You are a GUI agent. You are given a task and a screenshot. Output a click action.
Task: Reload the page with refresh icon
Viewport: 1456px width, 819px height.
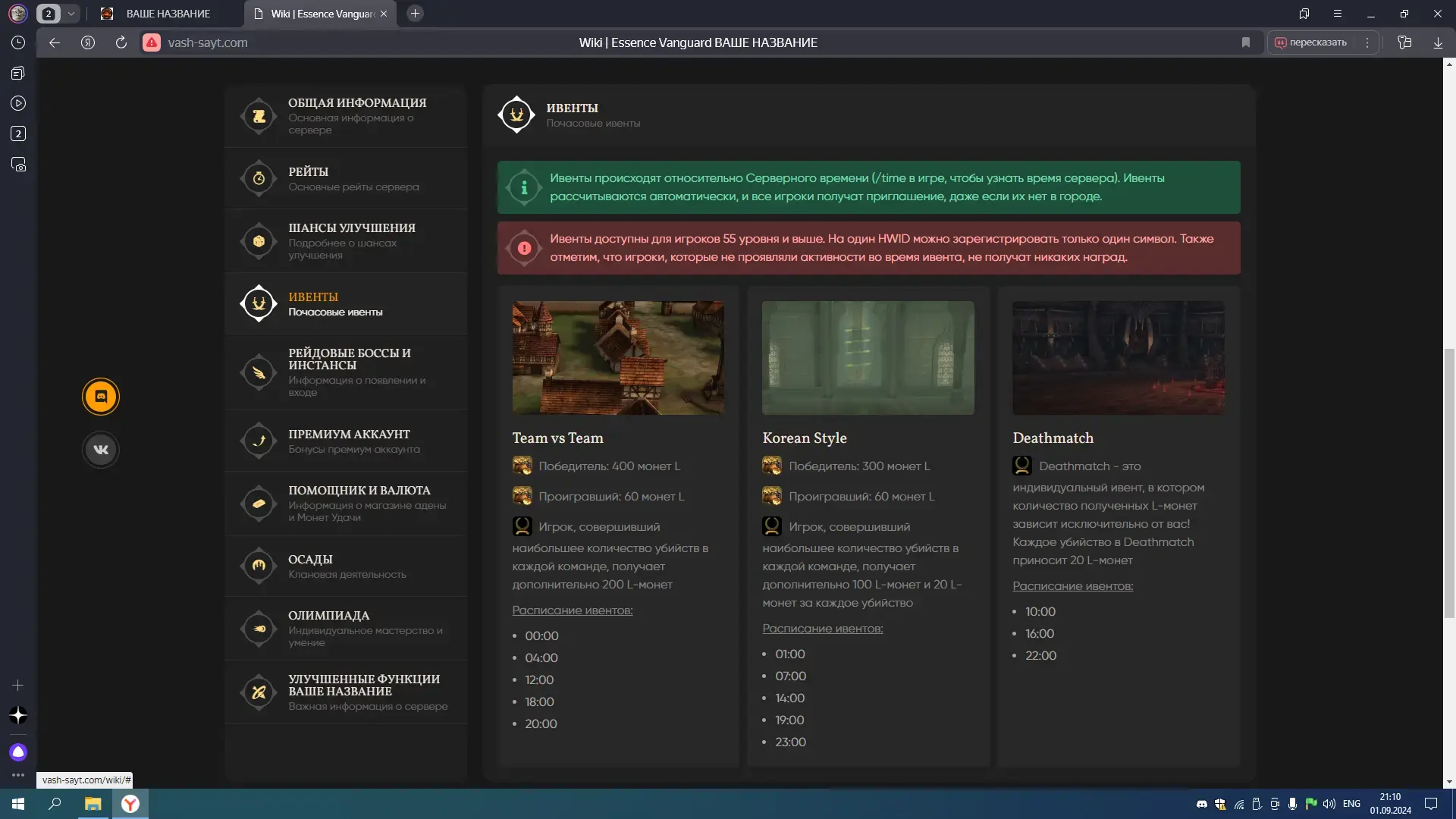pyautogui.click(x=121, y=42)
